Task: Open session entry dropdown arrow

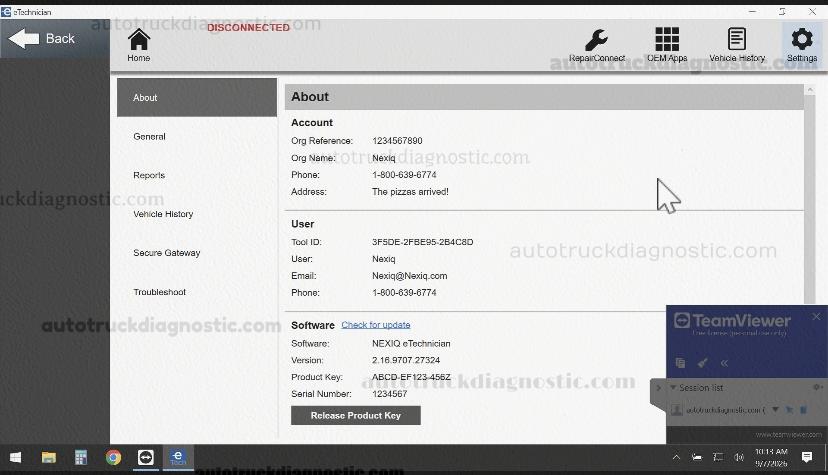Action: (x=775, y=410)
